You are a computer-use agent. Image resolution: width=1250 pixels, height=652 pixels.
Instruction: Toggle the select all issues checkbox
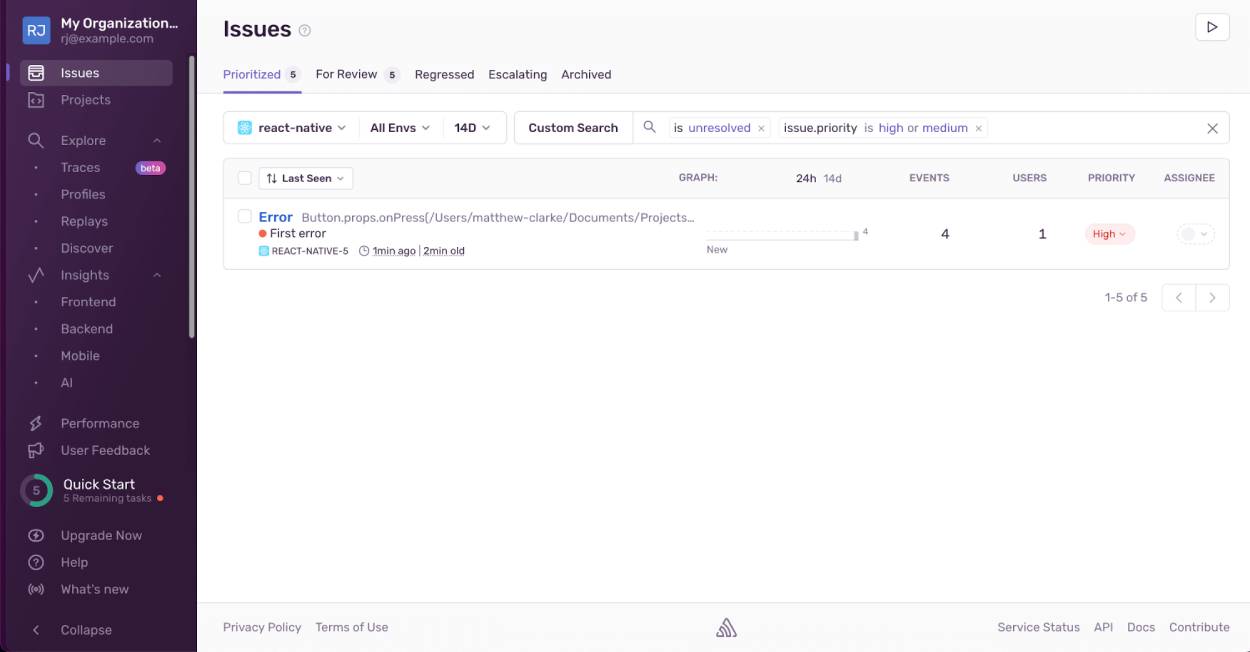[245, 178]
